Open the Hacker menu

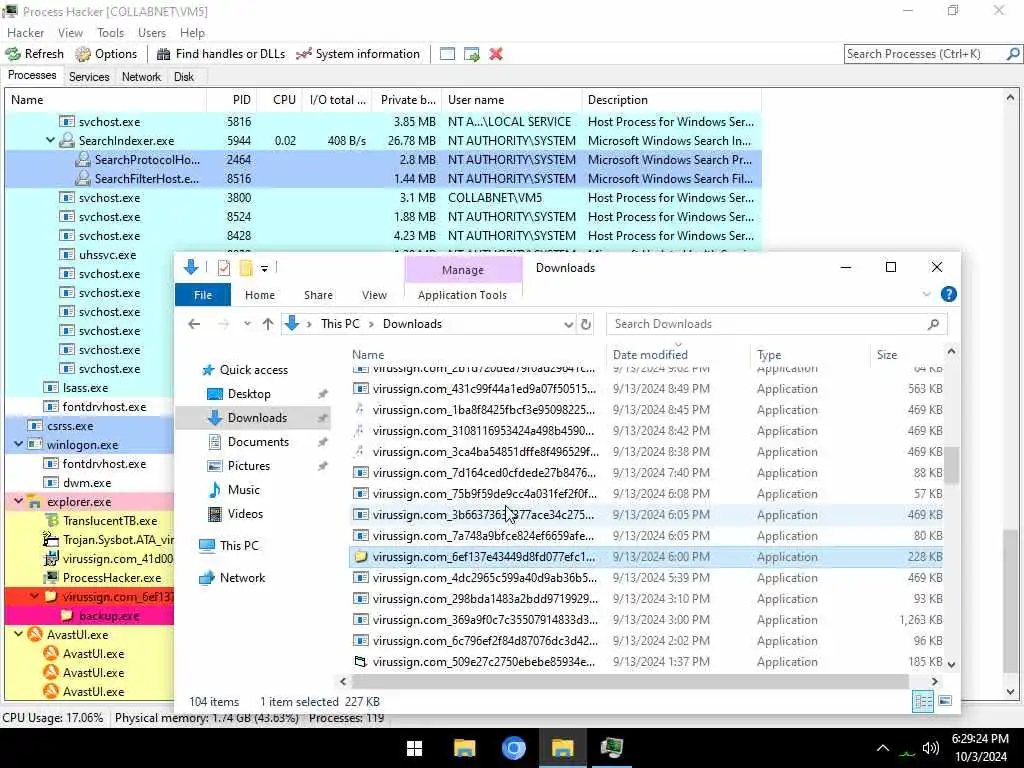(x=25, y=33)
